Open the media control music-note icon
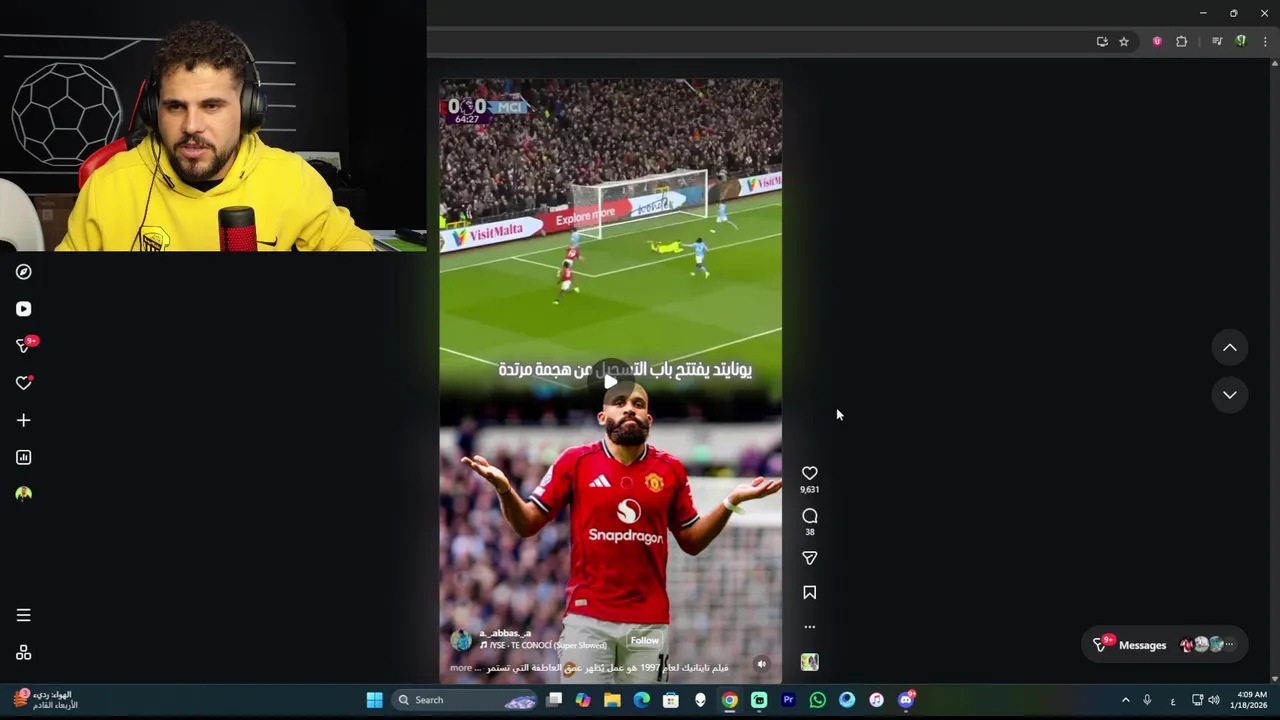The image size is (1280, 720). [x=1217, y=42]
